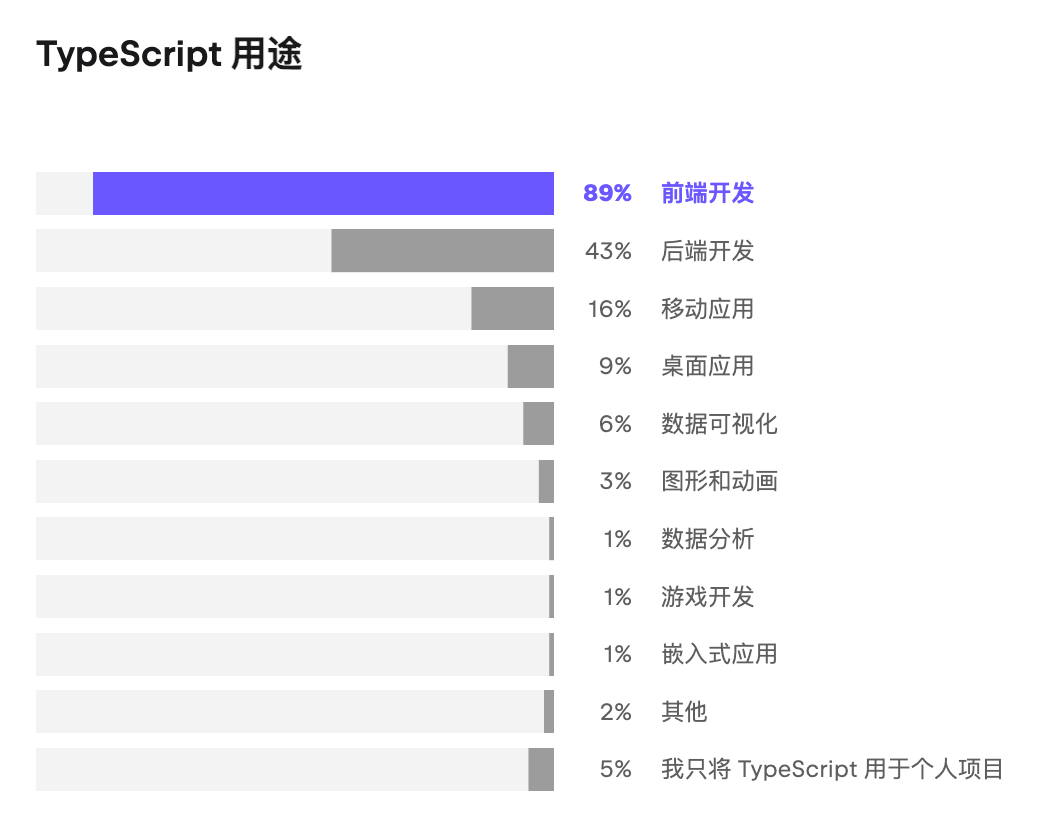The width and height of the screenshot is (1046, 826).
Task: Click the TypeScript 用途 chart title
Action: click(169, 55)
